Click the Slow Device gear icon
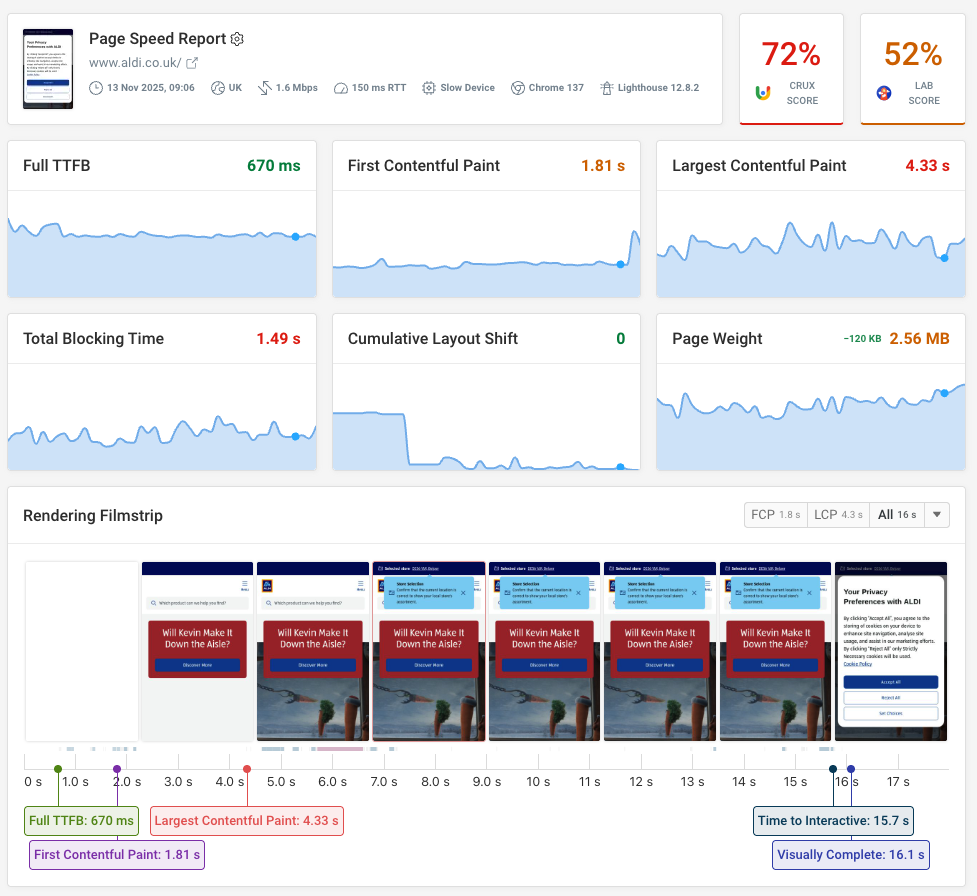 (428, 86)
